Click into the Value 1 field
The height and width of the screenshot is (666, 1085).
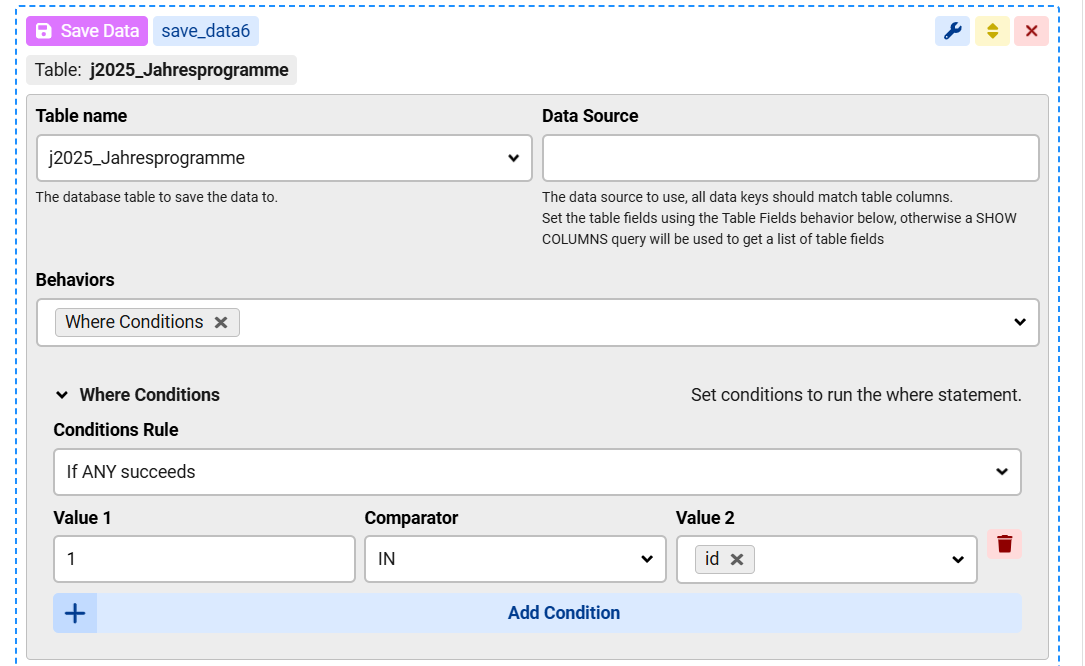pyautogui.click(x=204, y=559)
